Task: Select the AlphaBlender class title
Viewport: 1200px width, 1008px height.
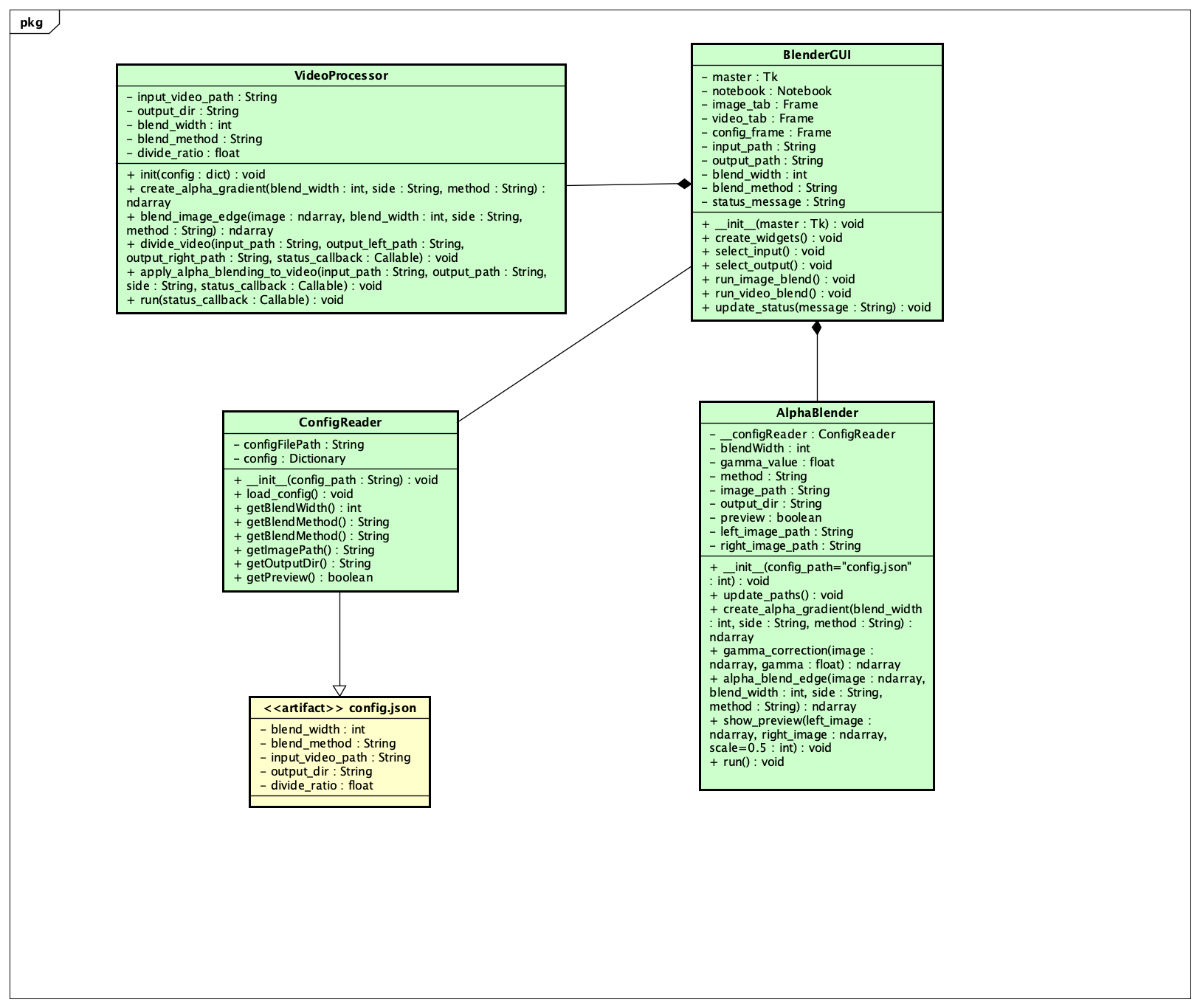Action: tap(816, 412)
